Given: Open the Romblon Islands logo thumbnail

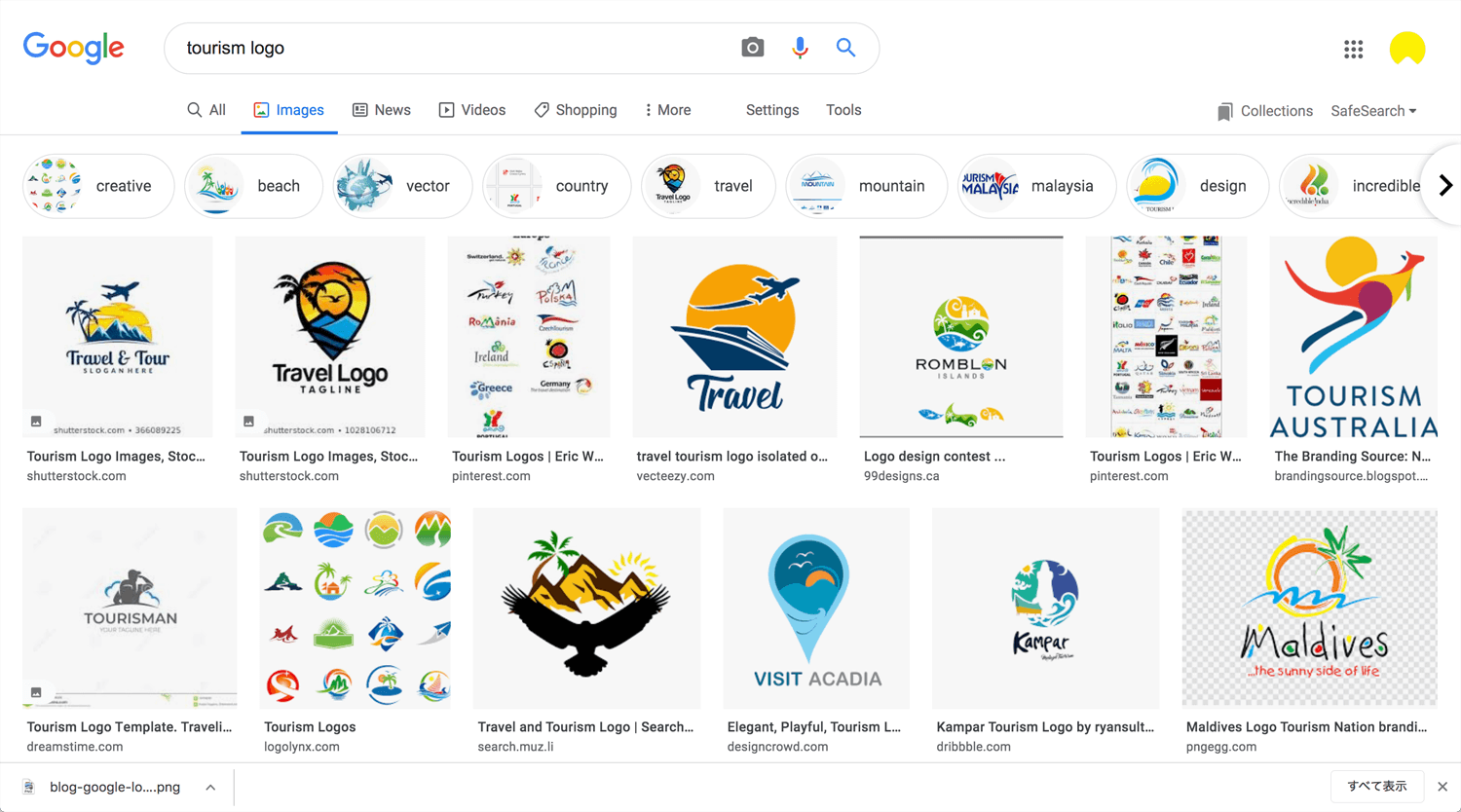Looking at the screenshot, I should (961, 337).
